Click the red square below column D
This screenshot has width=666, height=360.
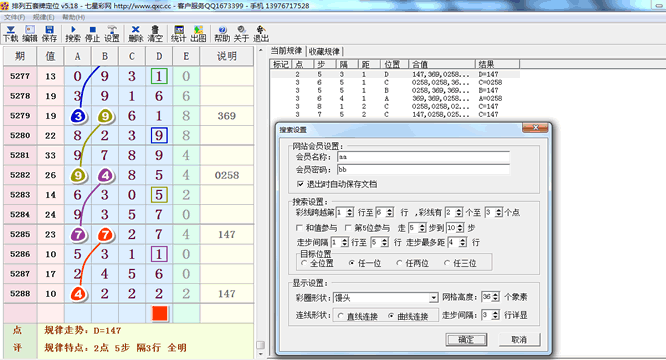159,313
